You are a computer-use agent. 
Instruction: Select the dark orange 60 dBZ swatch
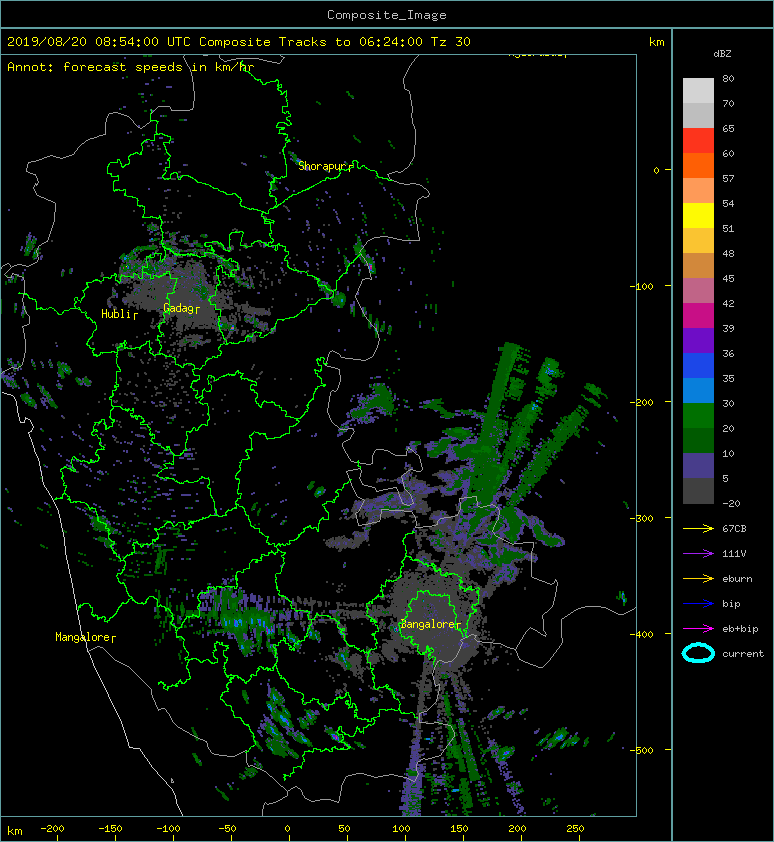click(698, 165)
